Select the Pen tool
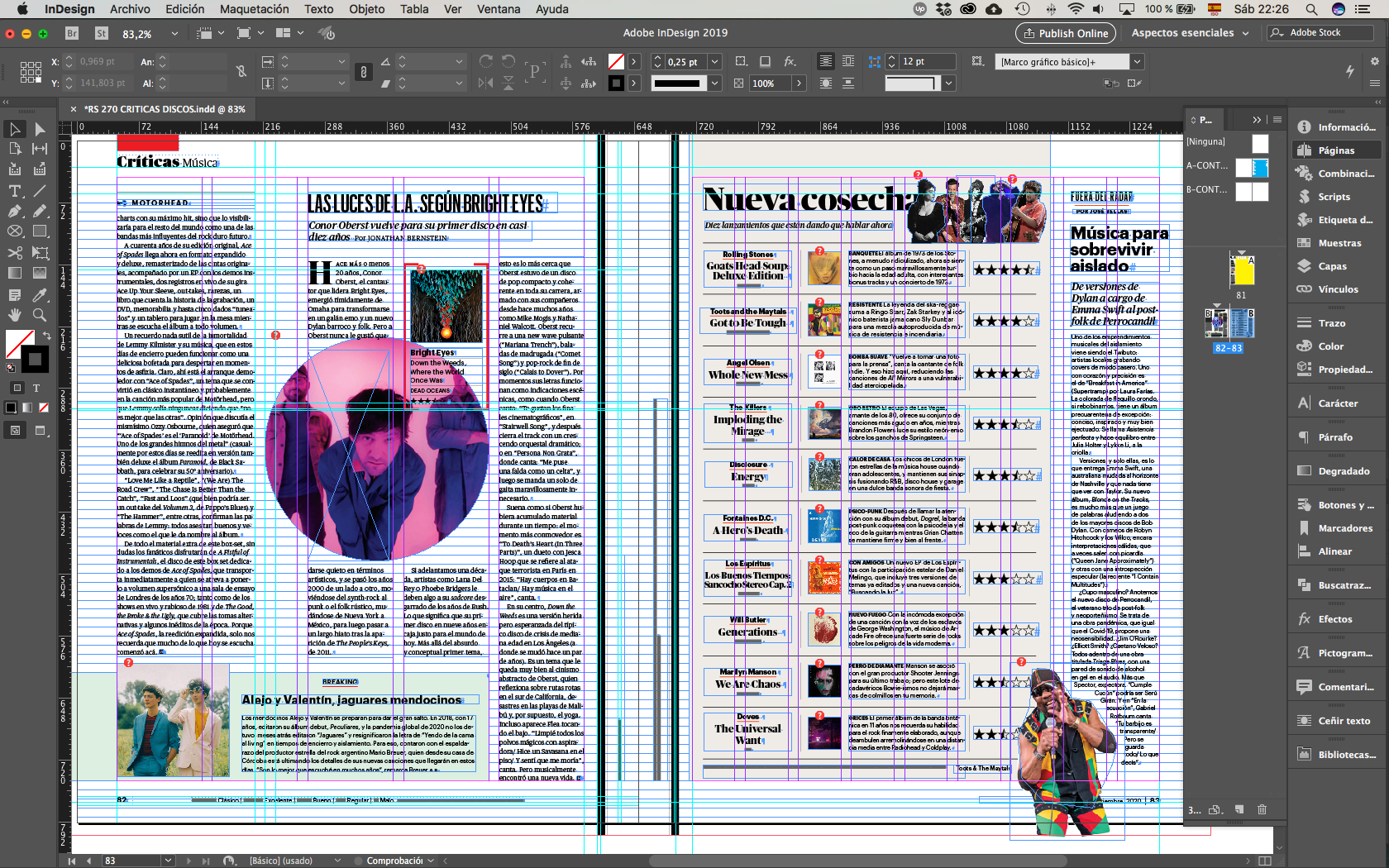 tap(14, 211)
